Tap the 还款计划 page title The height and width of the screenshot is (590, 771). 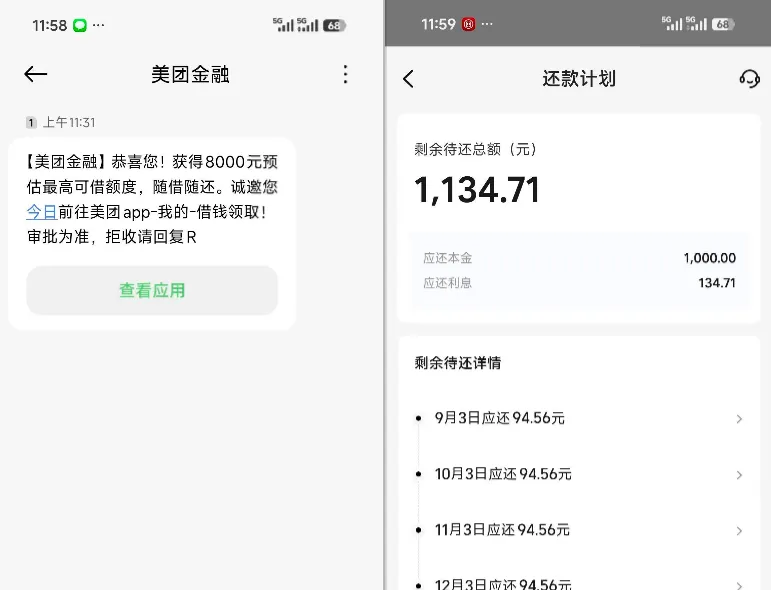click(579, 79)
